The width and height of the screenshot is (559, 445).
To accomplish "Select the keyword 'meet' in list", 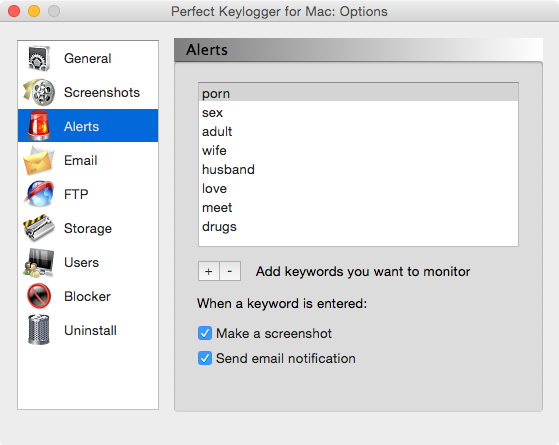I will [358, 208].
